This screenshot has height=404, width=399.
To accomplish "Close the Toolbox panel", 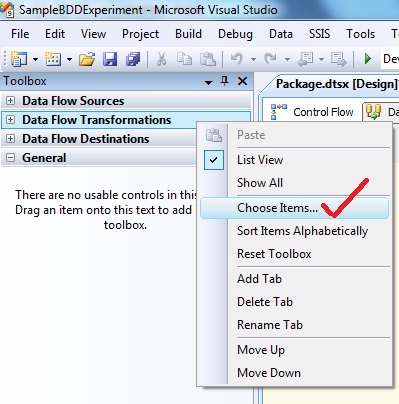I will click(242, 81).
